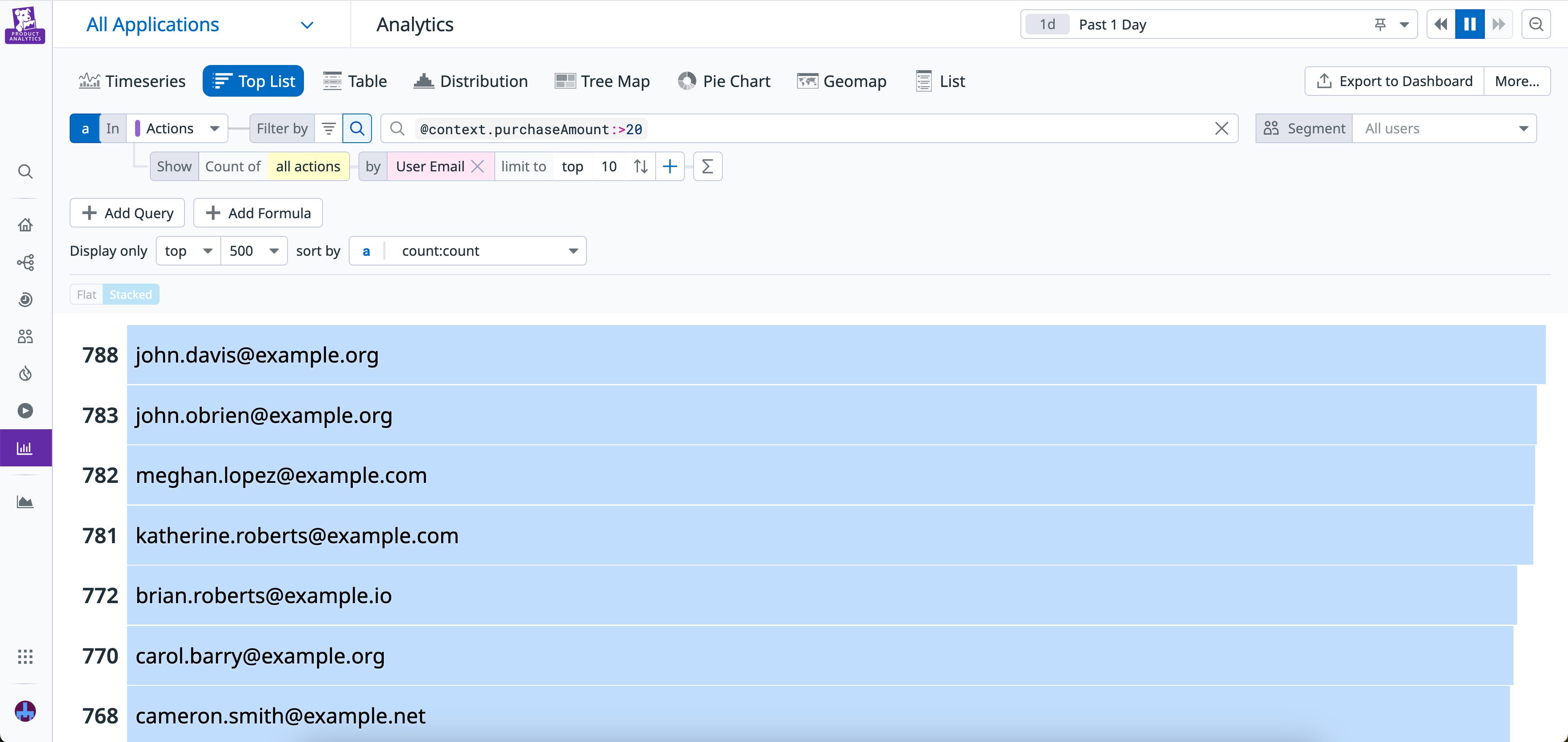Click the Add Formula button
1568x742 pixels.
(258, 213)
